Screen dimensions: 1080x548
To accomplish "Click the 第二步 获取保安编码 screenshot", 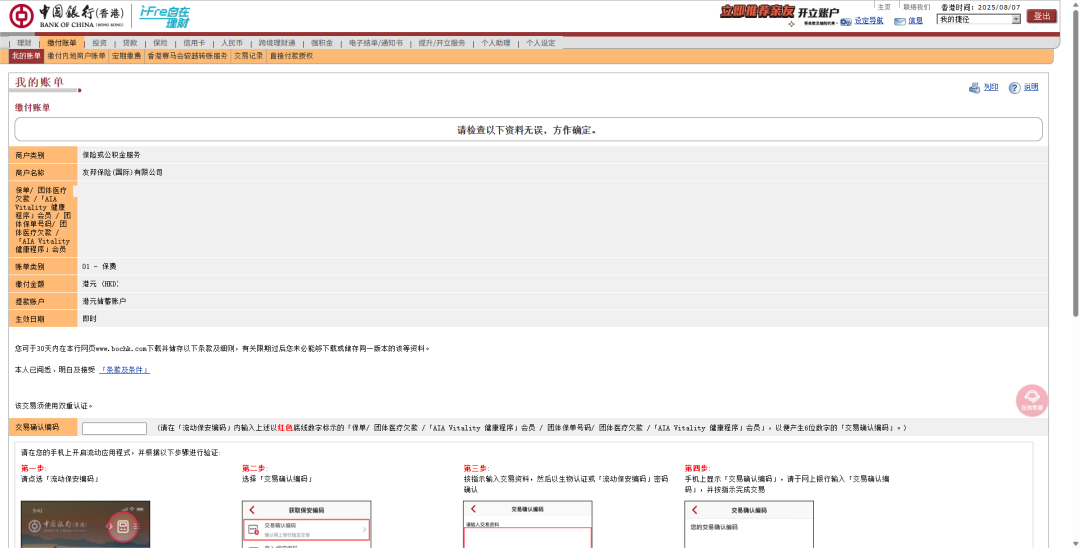I will tap(307, 525).
